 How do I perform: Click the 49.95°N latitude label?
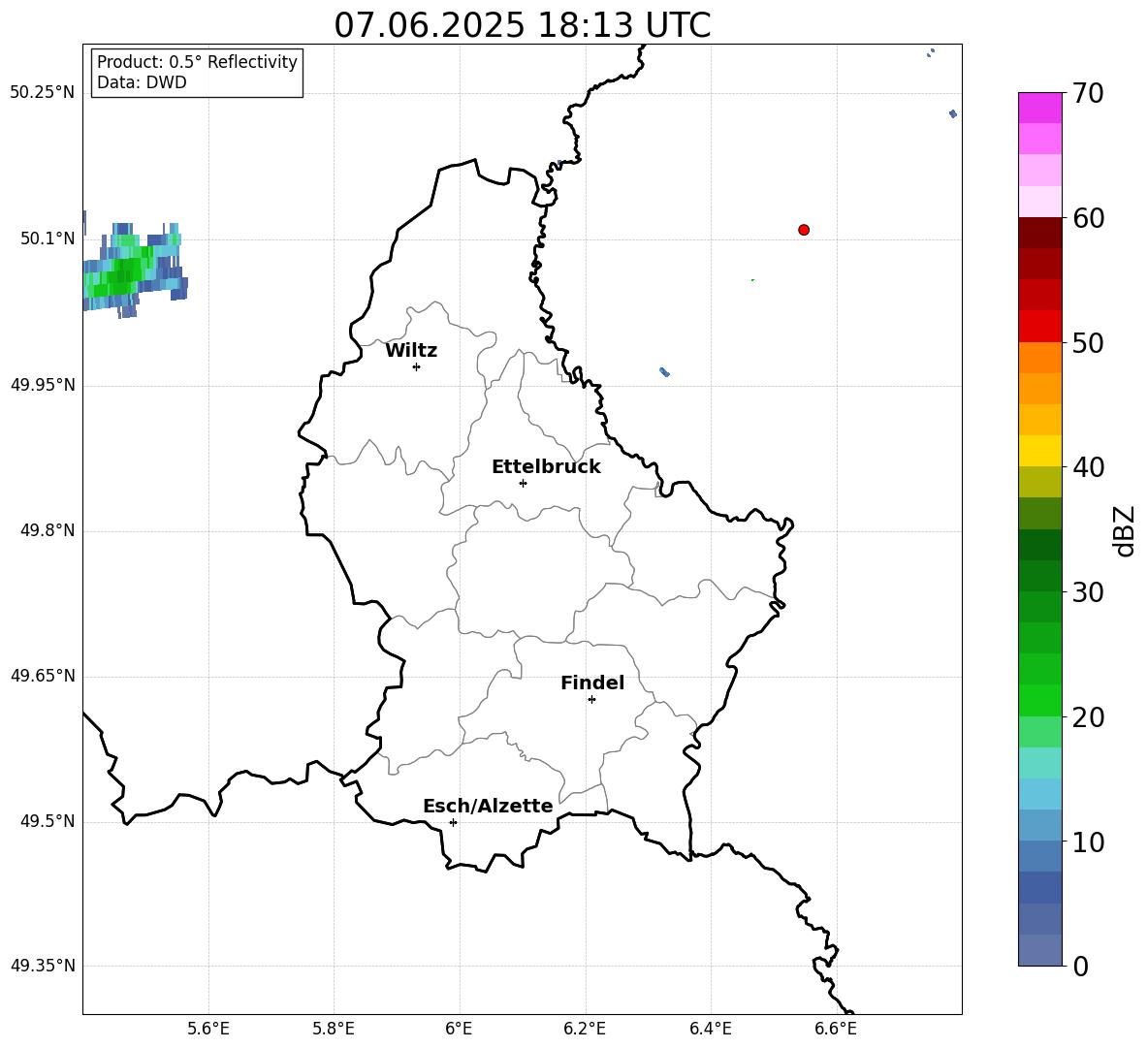43,384
